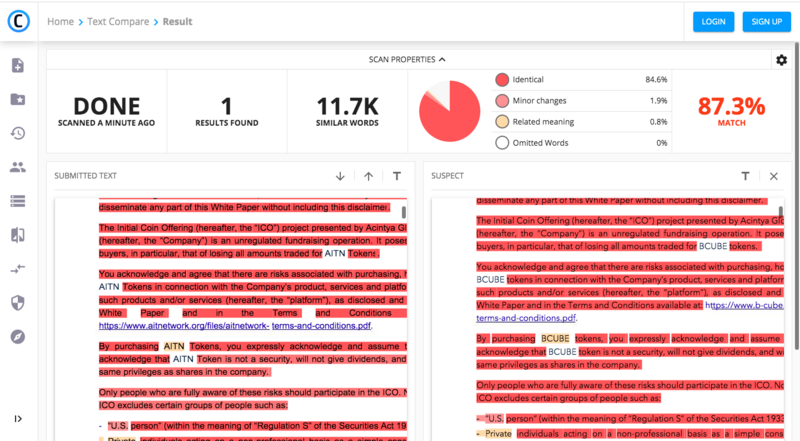The image size is (800, 441).
Task: Toggle the Omitted Words highlight
Action: click(x=502, y=143)
